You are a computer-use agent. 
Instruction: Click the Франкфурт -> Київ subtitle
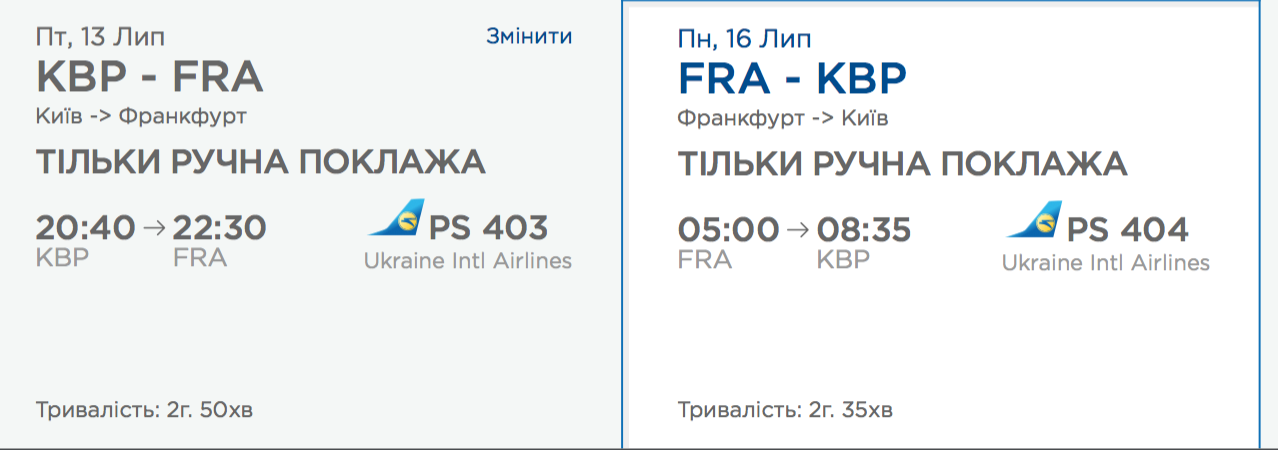(783, 118)
